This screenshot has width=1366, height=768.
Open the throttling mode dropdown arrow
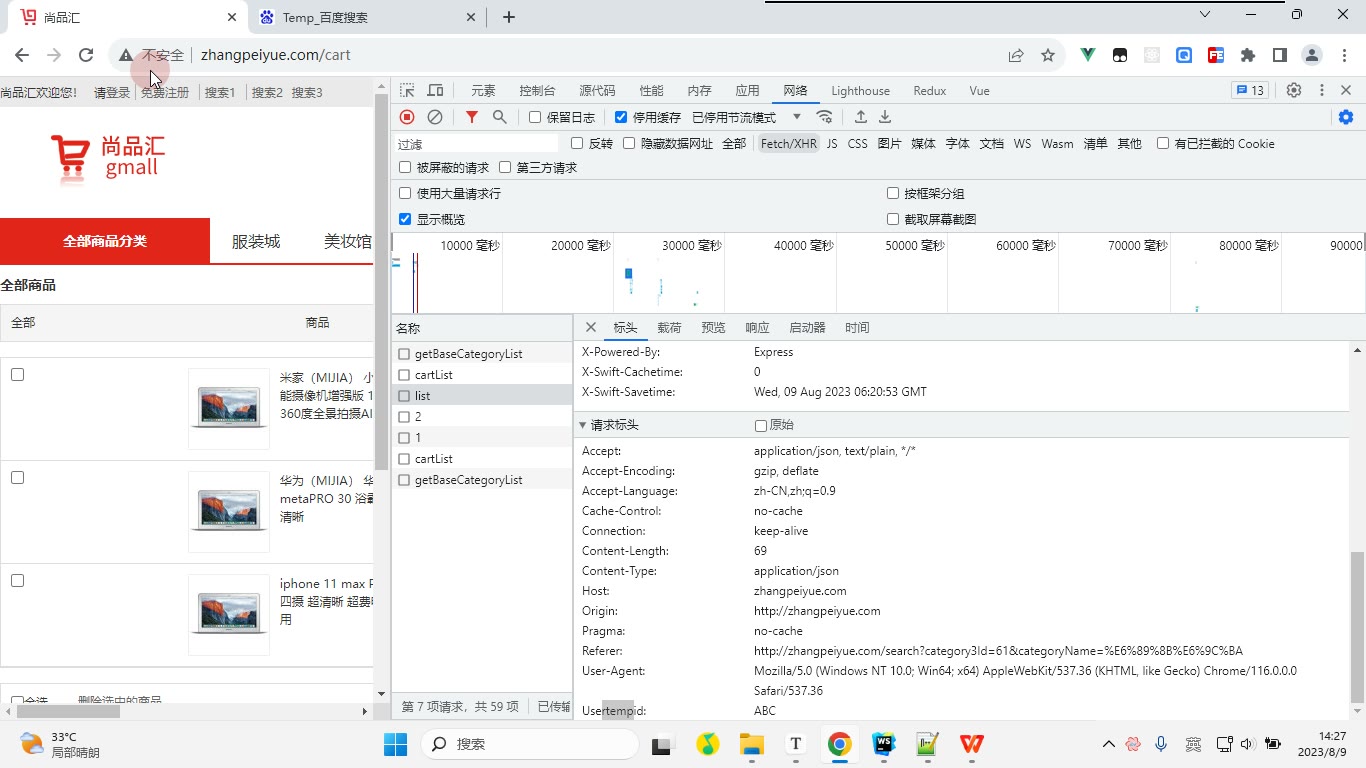[797, 117]
